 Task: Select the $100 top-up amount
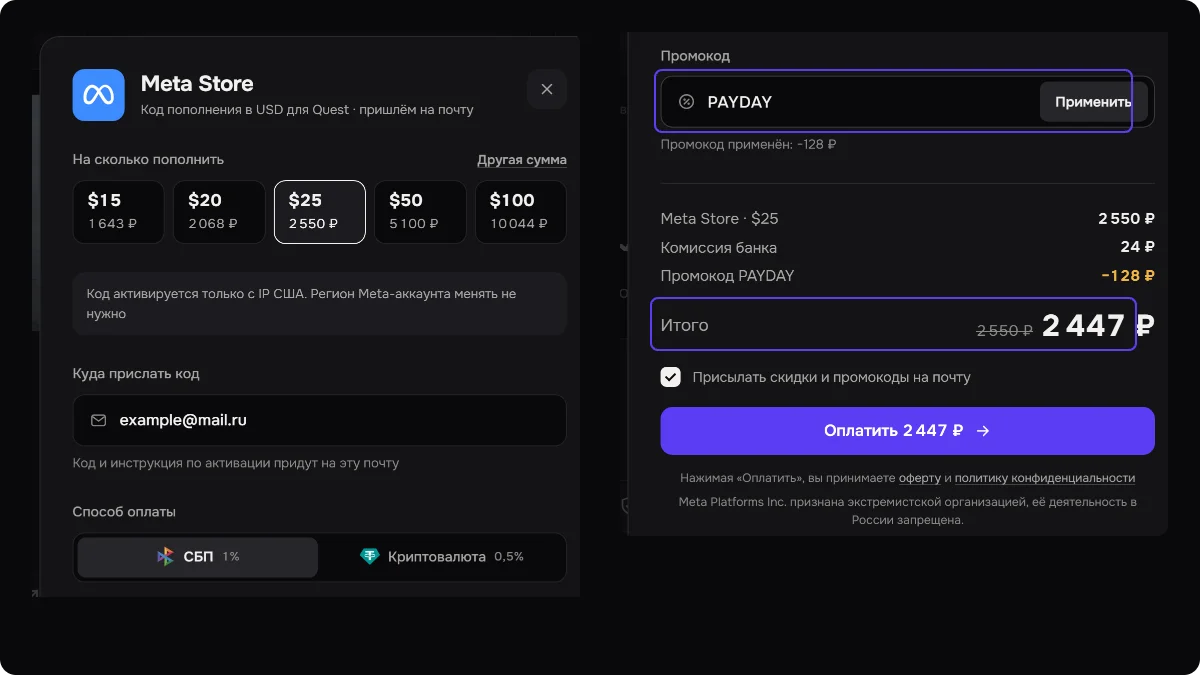click(521, 212)
